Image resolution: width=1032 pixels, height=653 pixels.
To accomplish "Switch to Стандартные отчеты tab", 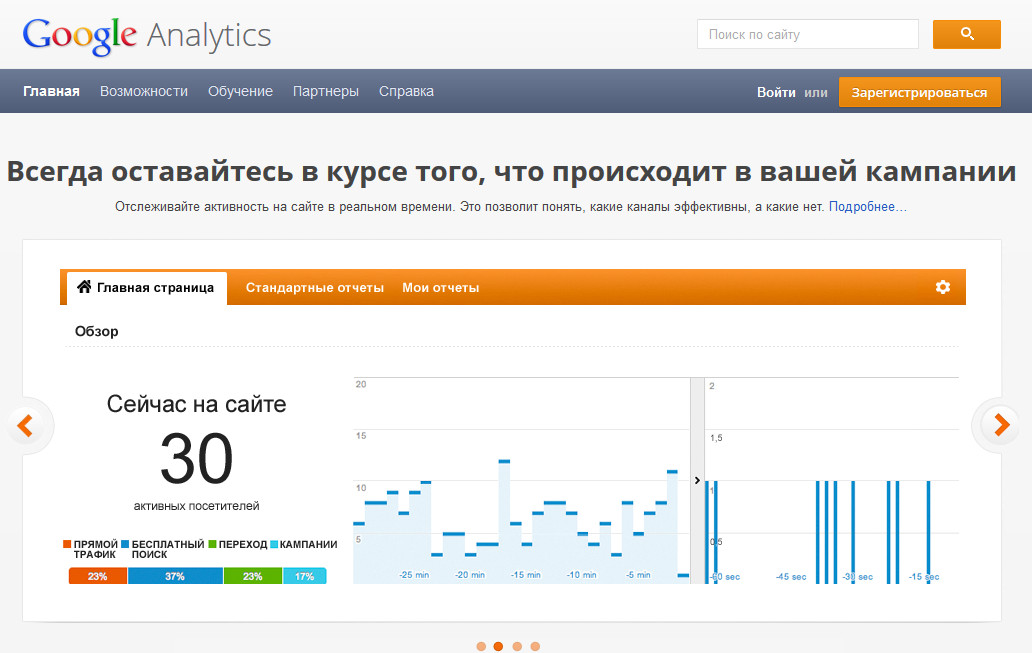I will pos(315,288).
